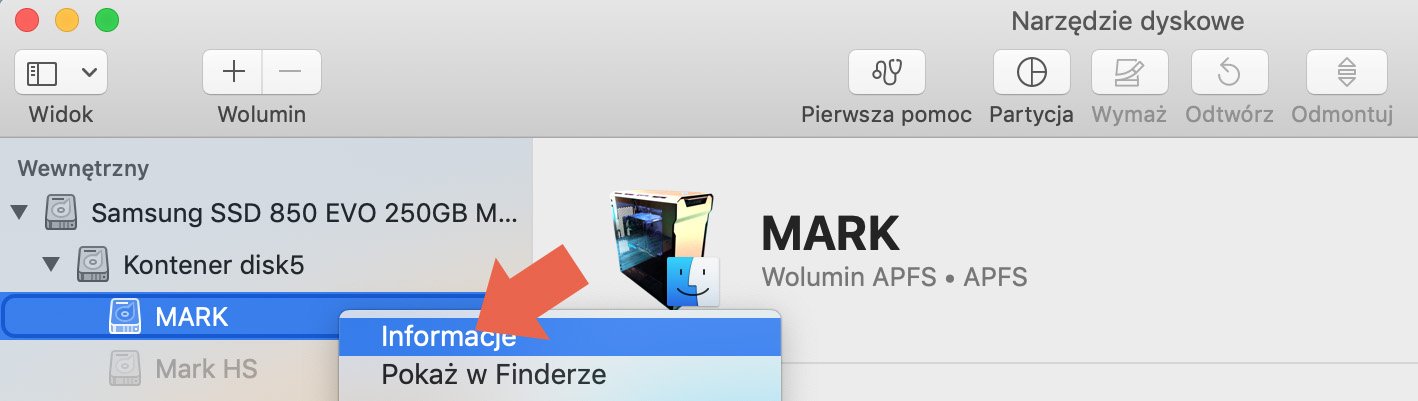Toggle the sidebar Widok view icon
Screen dimensions: 1418x401
(42, 72)
